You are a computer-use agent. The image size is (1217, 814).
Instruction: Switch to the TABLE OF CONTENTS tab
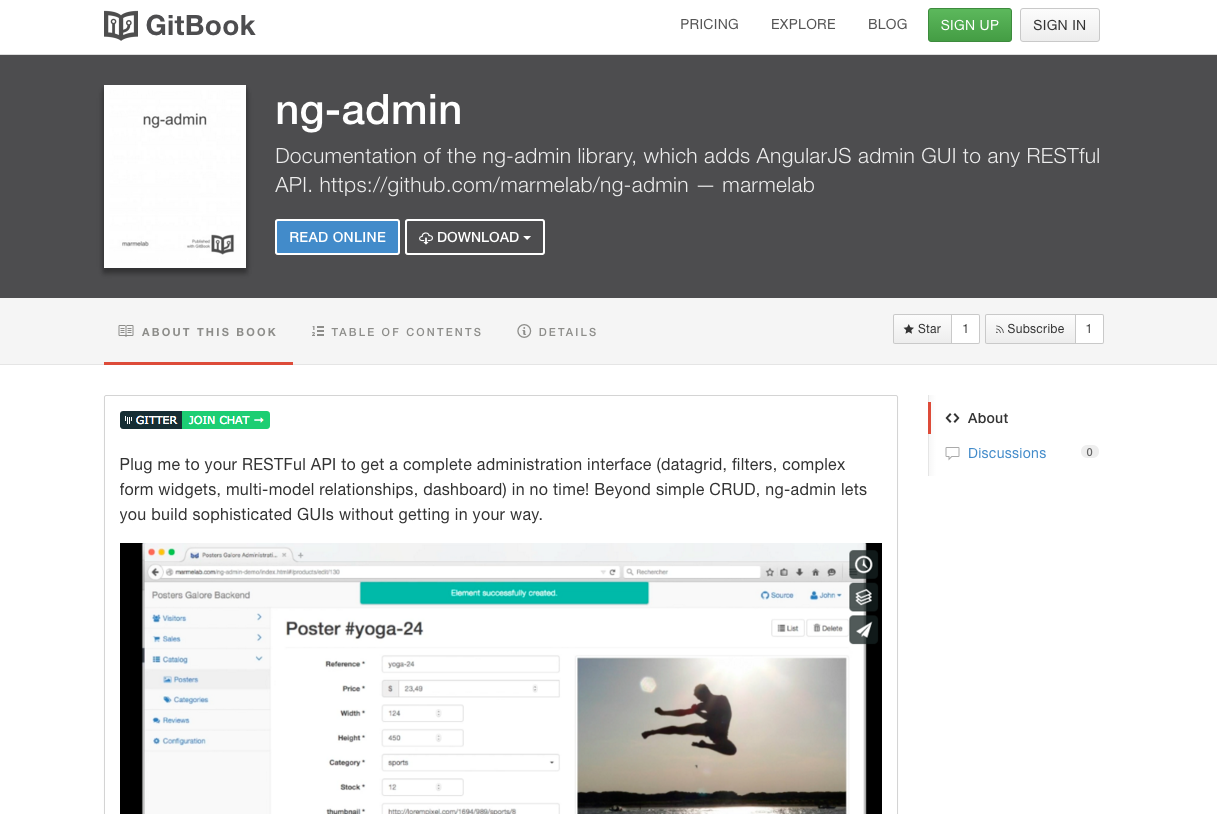coord(397,331)
